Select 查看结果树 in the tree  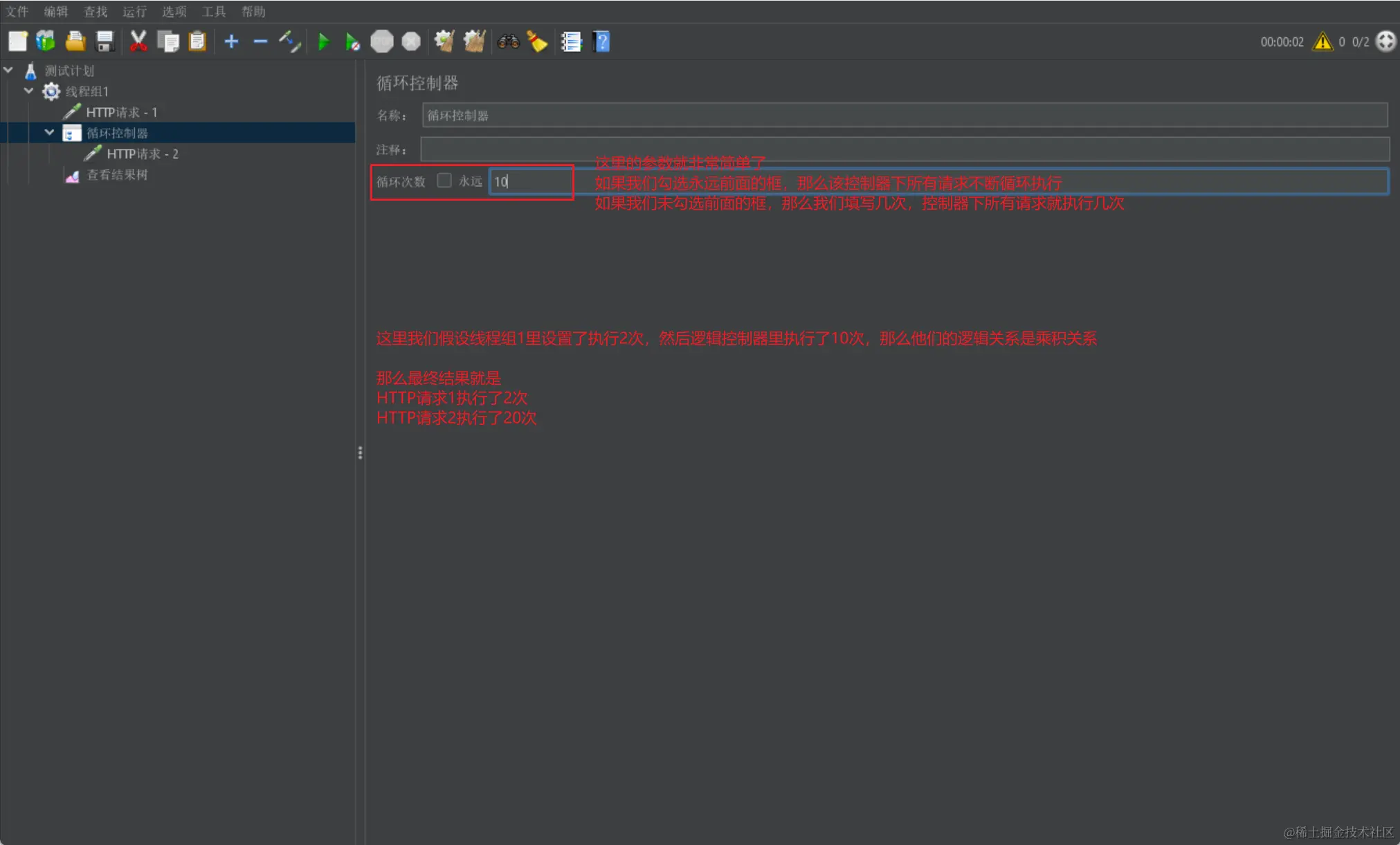pyautogui.click(x=116, y=174)
